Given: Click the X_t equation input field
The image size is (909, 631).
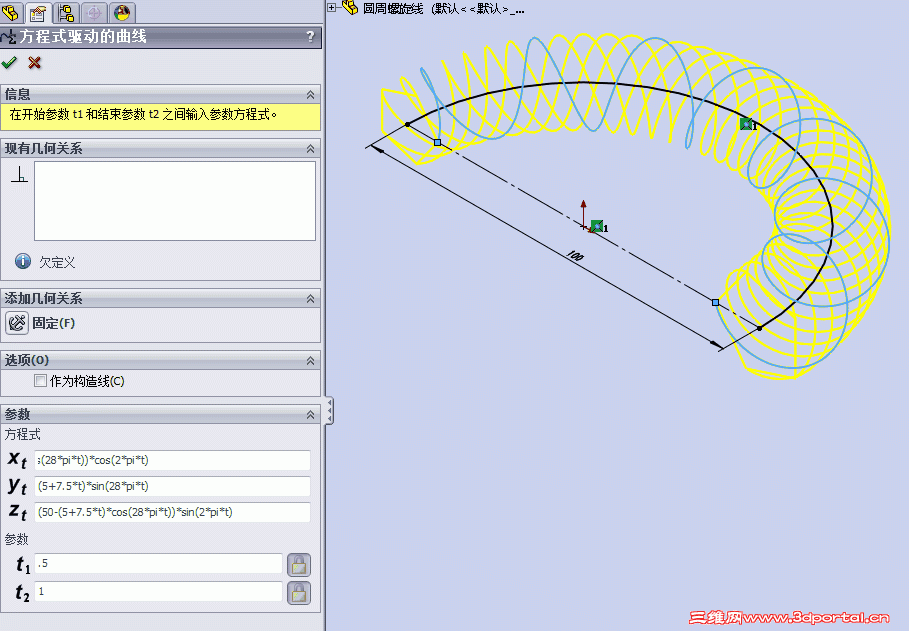Looking at the screenshot, I should pyautogui.click(x=170, y=460).
